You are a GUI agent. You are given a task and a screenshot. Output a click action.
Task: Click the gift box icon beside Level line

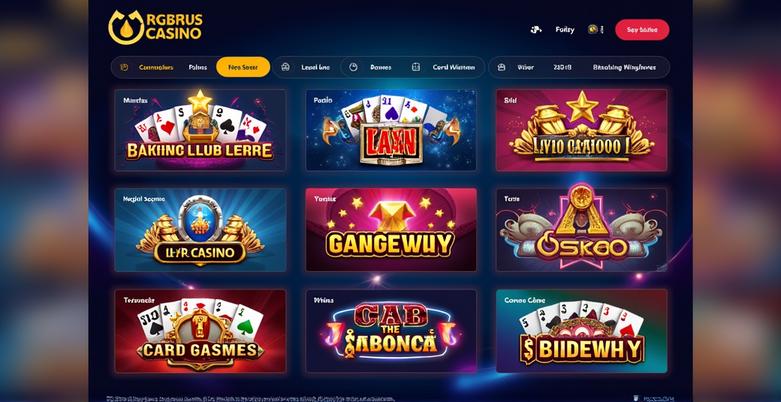tap(285, 67)
